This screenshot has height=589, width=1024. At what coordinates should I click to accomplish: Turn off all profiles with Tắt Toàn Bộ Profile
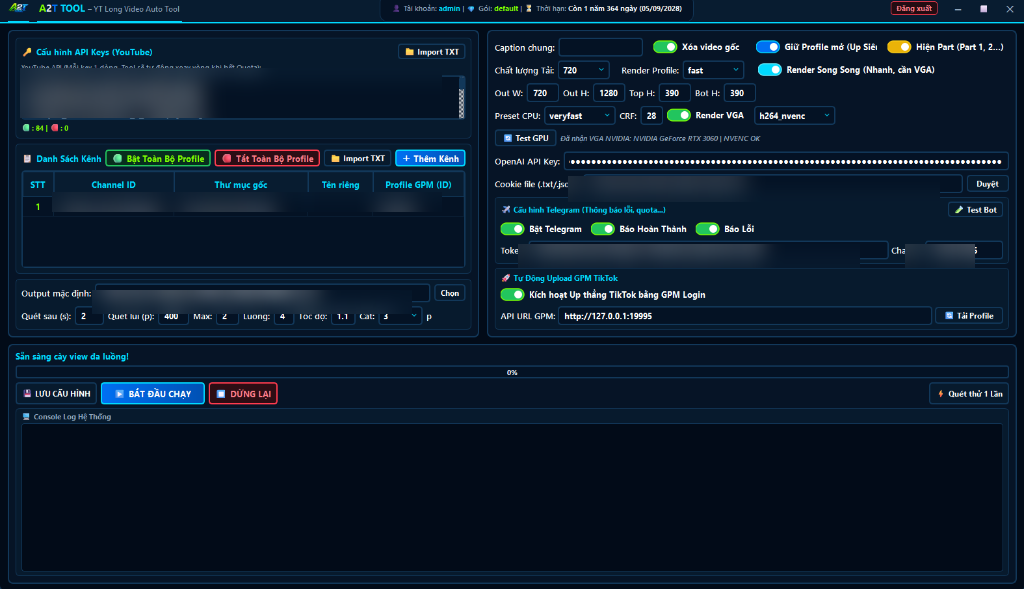point(267,159)
